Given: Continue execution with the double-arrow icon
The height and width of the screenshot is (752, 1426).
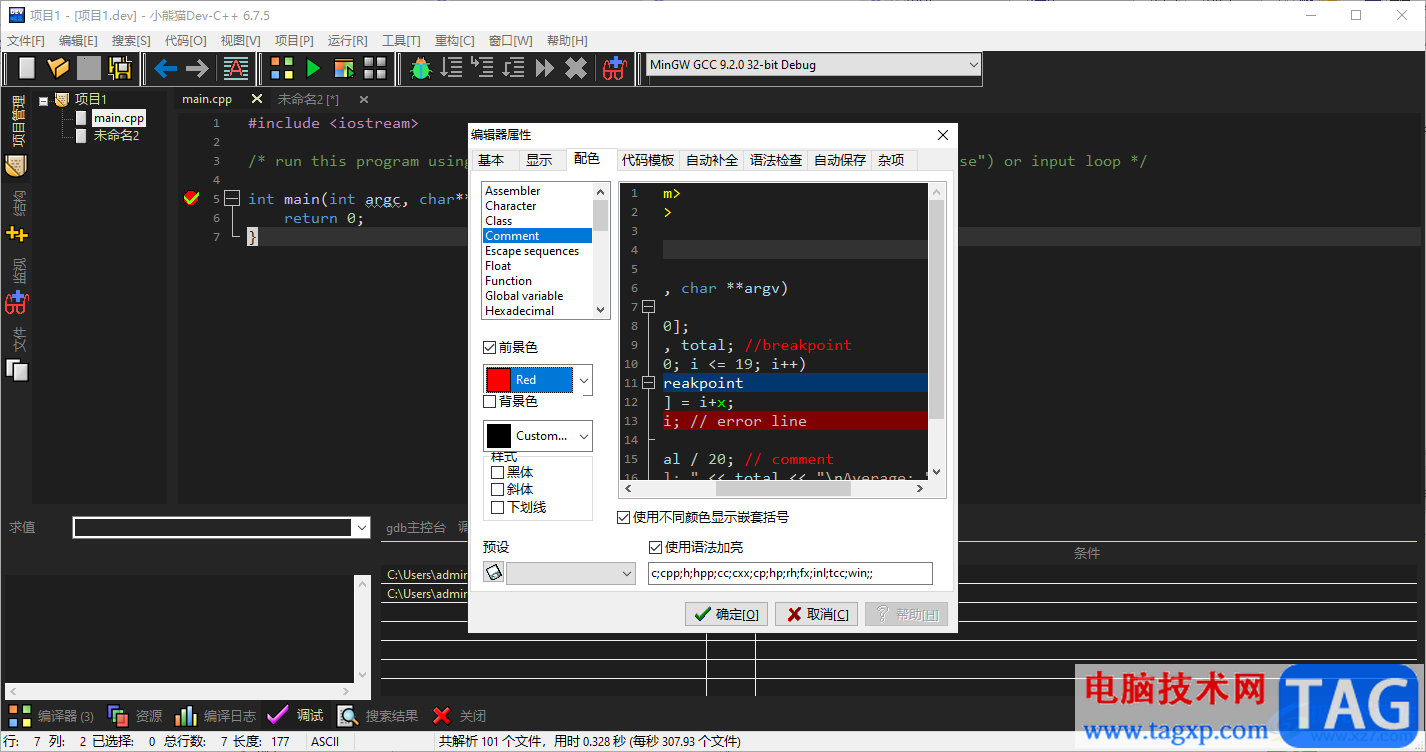Looking at the screenshot, I should tap(545, 68).
